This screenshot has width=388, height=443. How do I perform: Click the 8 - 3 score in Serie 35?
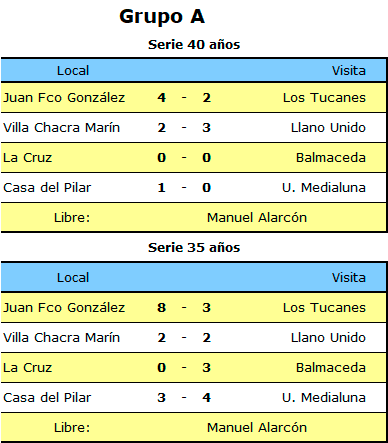(184, 308)
